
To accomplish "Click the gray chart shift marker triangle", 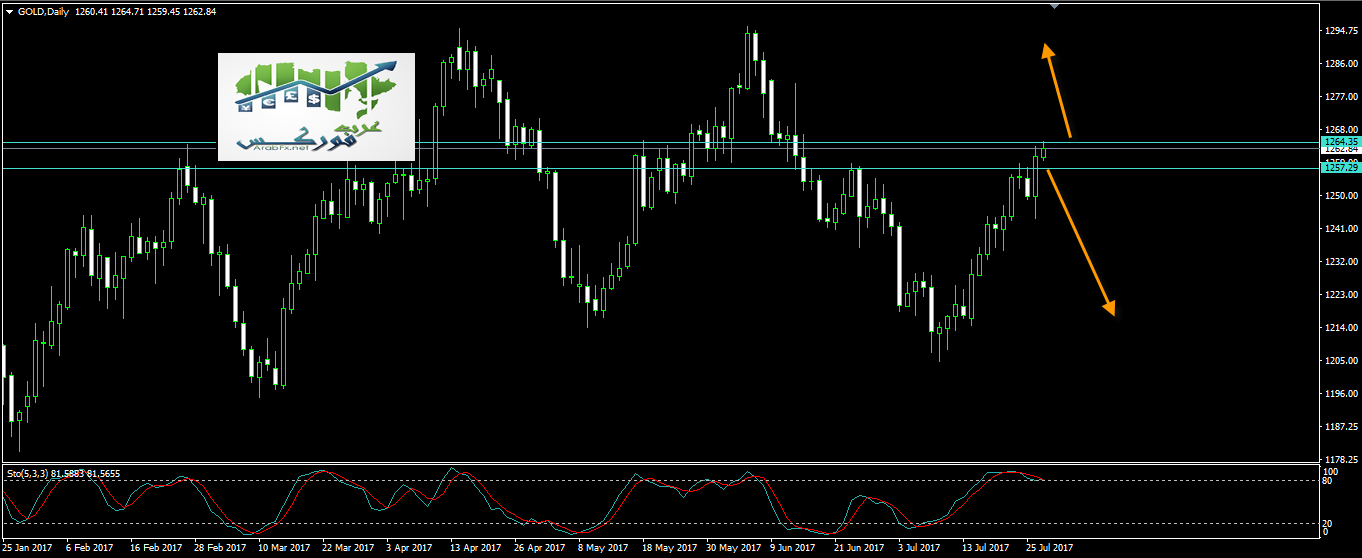I will [x=1054, y=6].
